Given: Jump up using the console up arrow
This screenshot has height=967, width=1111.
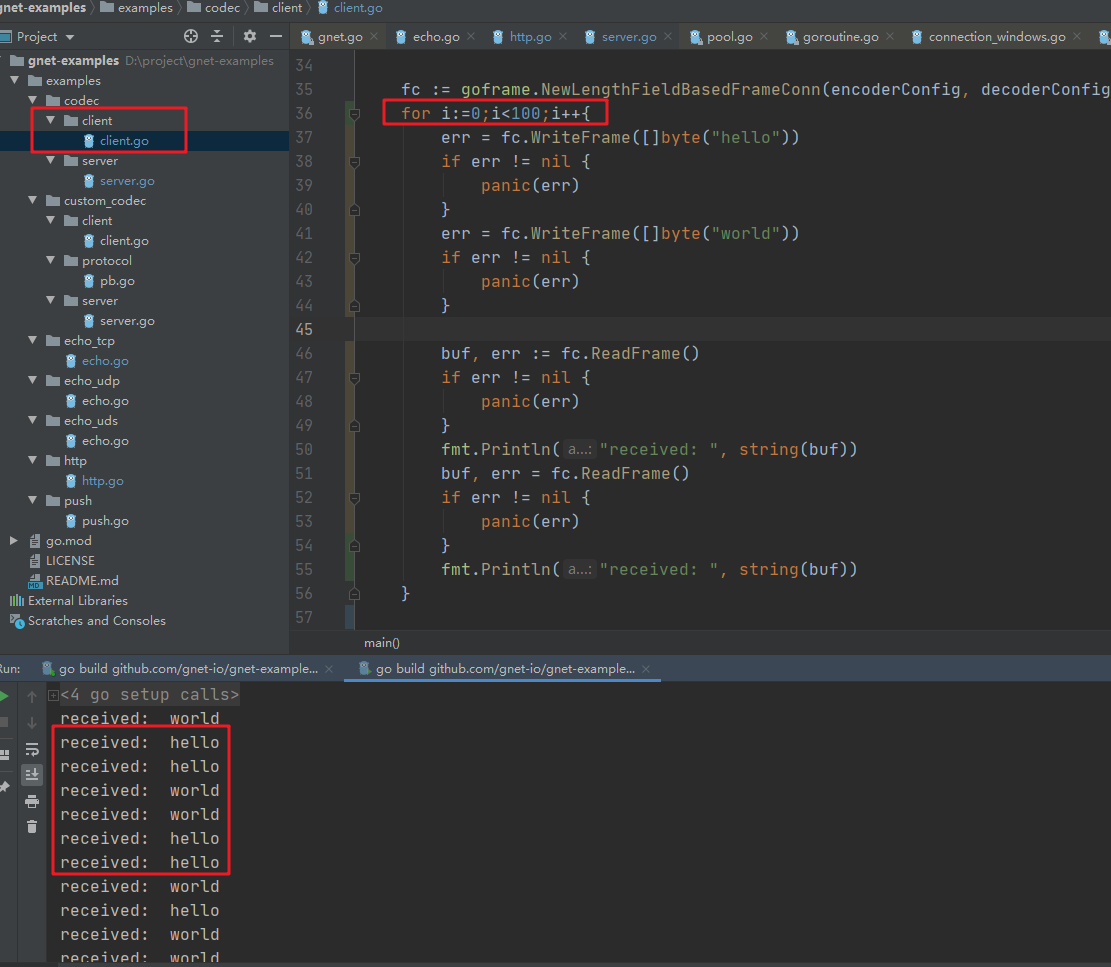Looking at the screenshot, I should pos(32,697).
